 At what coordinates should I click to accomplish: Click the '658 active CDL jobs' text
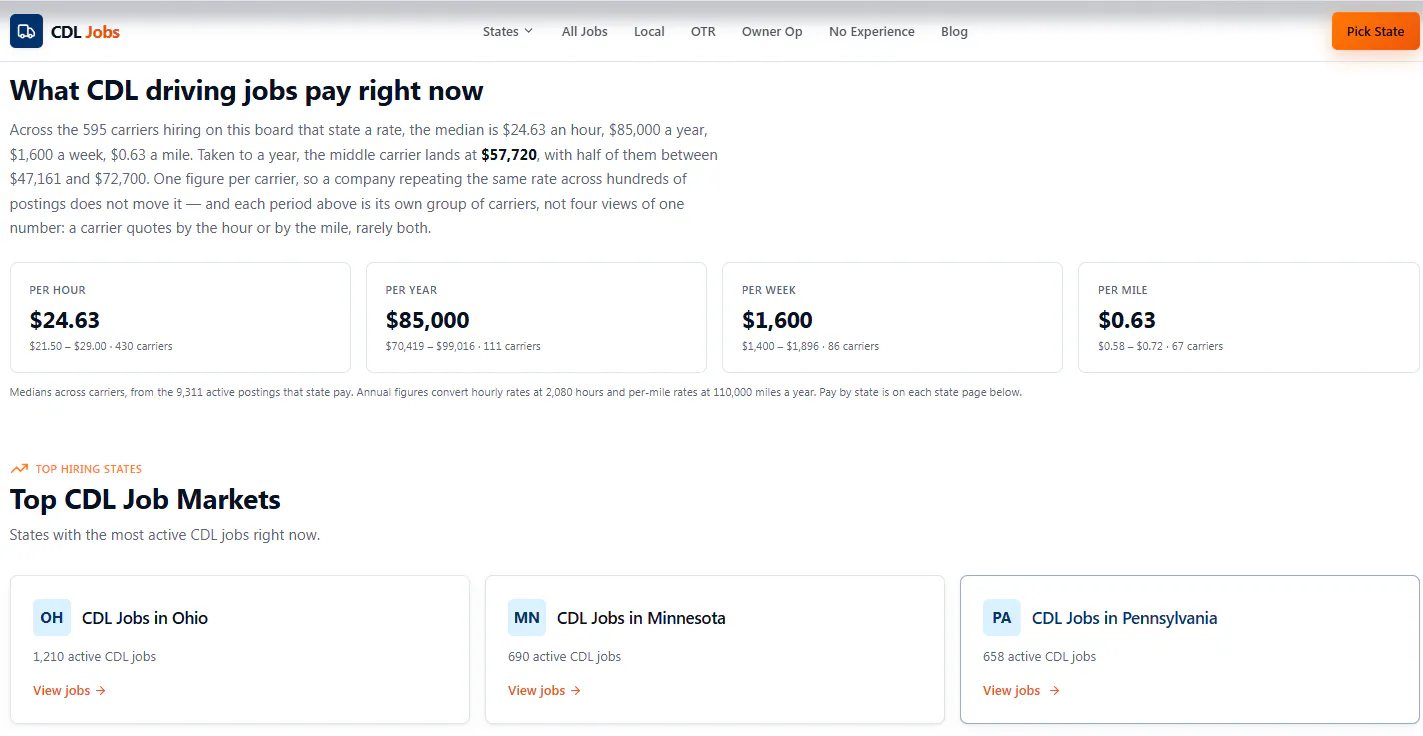pos(1039,657)
